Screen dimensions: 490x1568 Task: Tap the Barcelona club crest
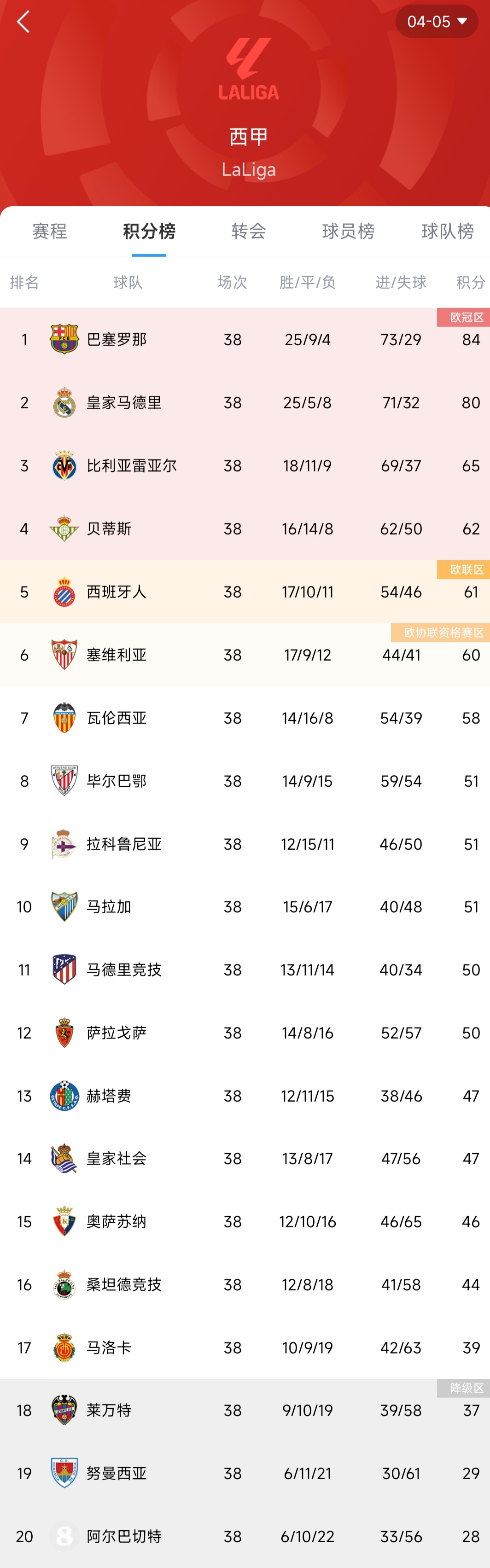pos(64,340)
